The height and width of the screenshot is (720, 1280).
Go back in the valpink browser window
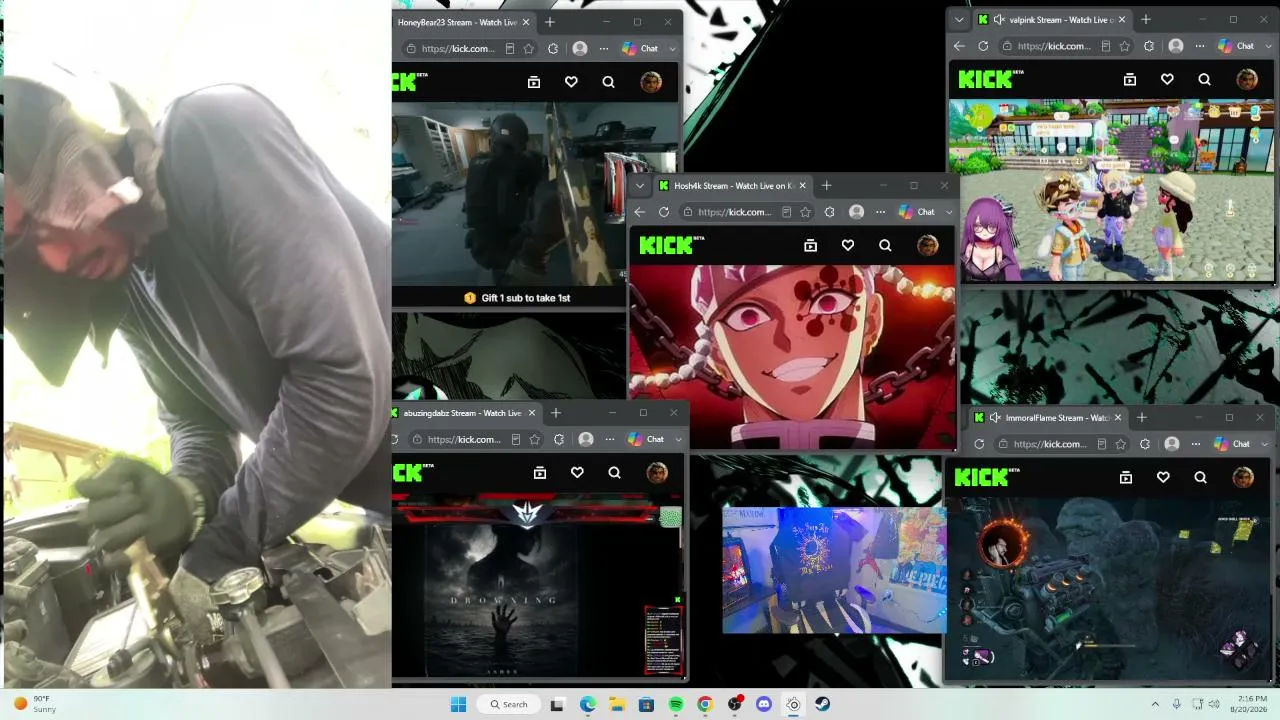point(960,46)
